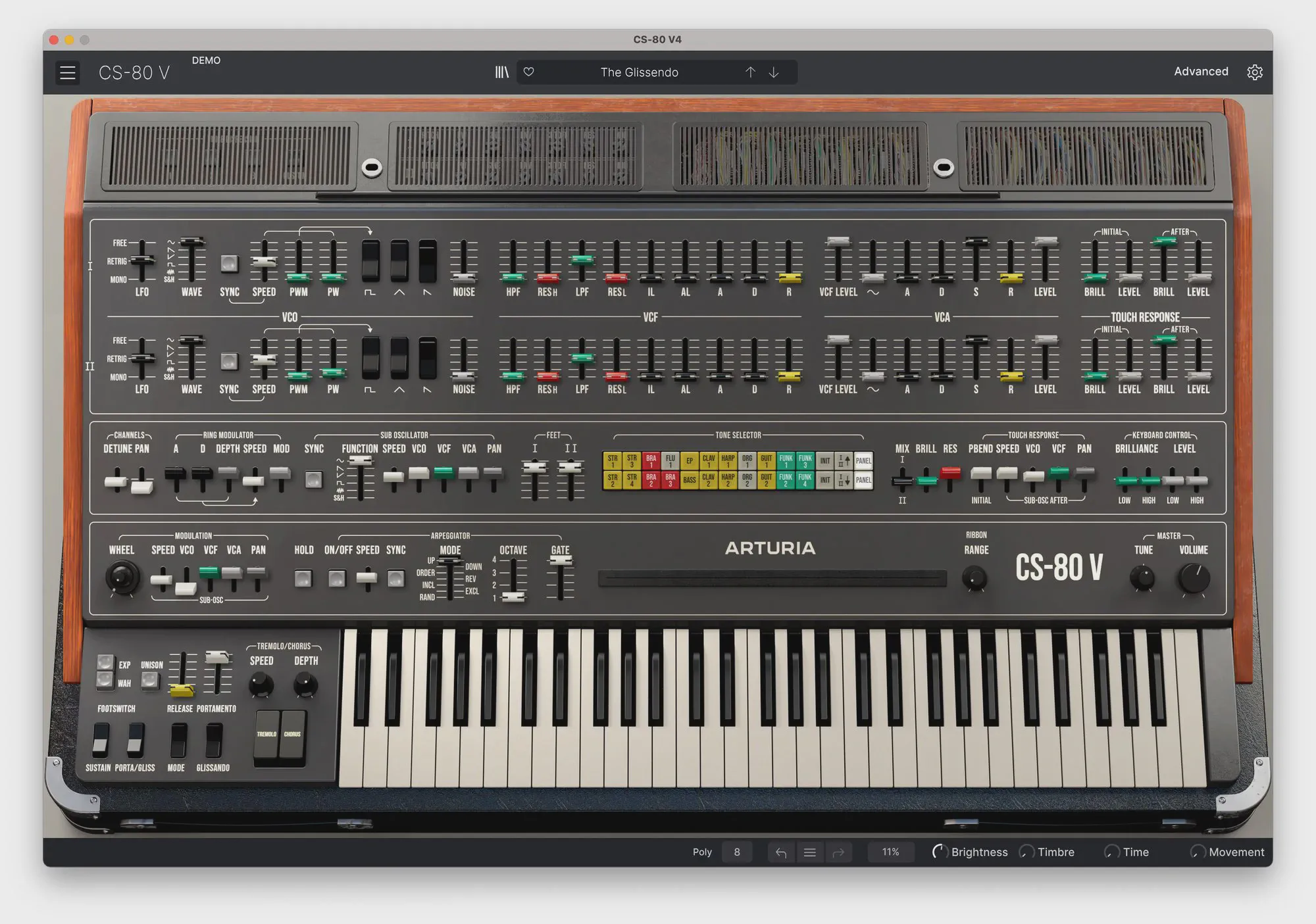The image size is (1316, 924).
Task: Load next preset with down arrow
Action: click(x=774, y=72)
